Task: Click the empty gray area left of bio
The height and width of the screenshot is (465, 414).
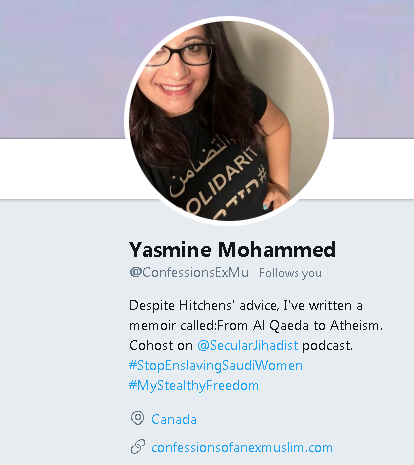Action: pos(63,333)
